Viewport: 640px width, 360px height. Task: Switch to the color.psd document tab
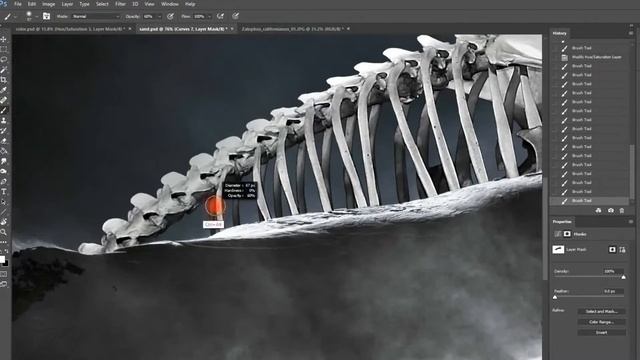pyautogui.click(x=69, y=29)
